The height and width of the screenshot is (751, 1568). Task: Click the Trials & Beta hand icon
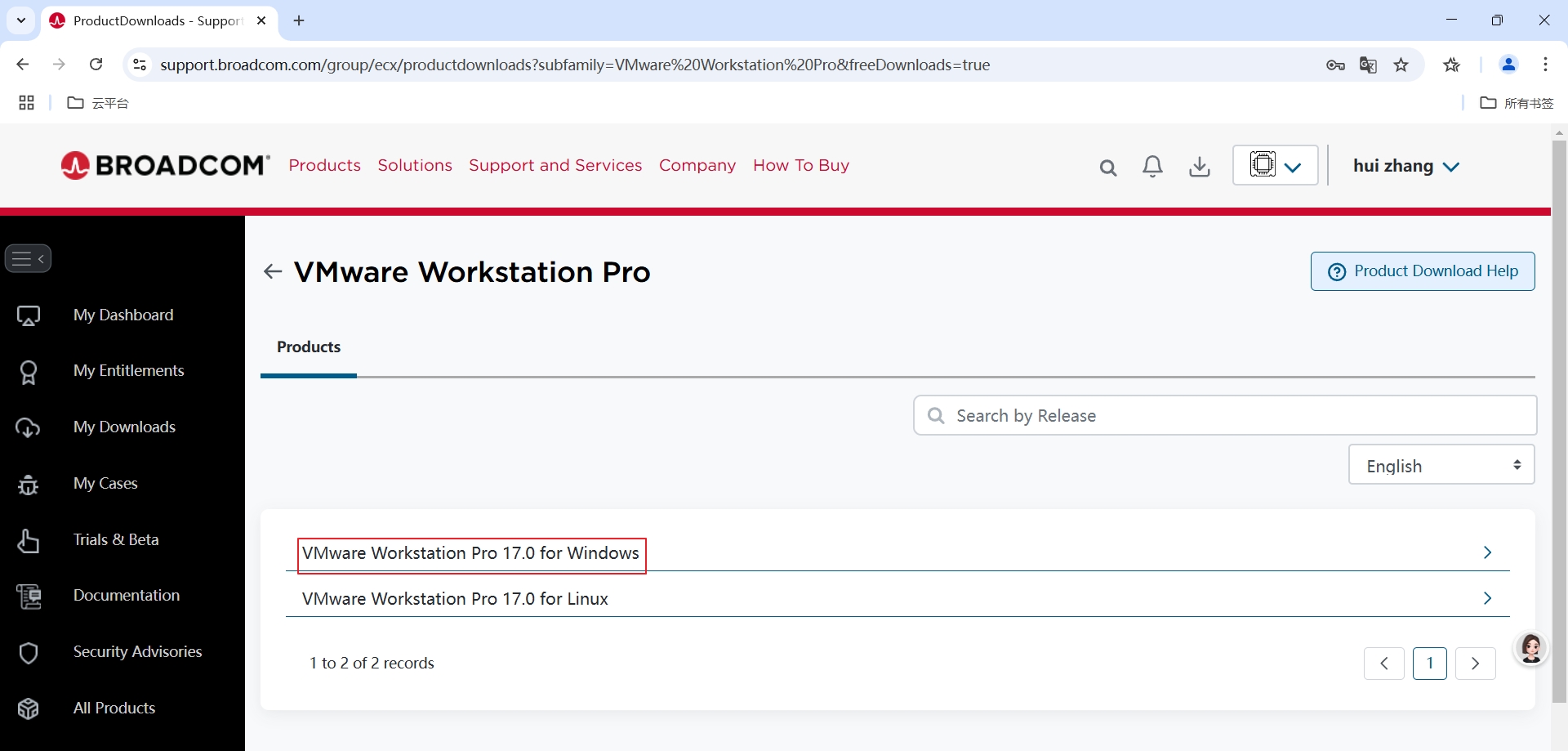coord(28,540)
